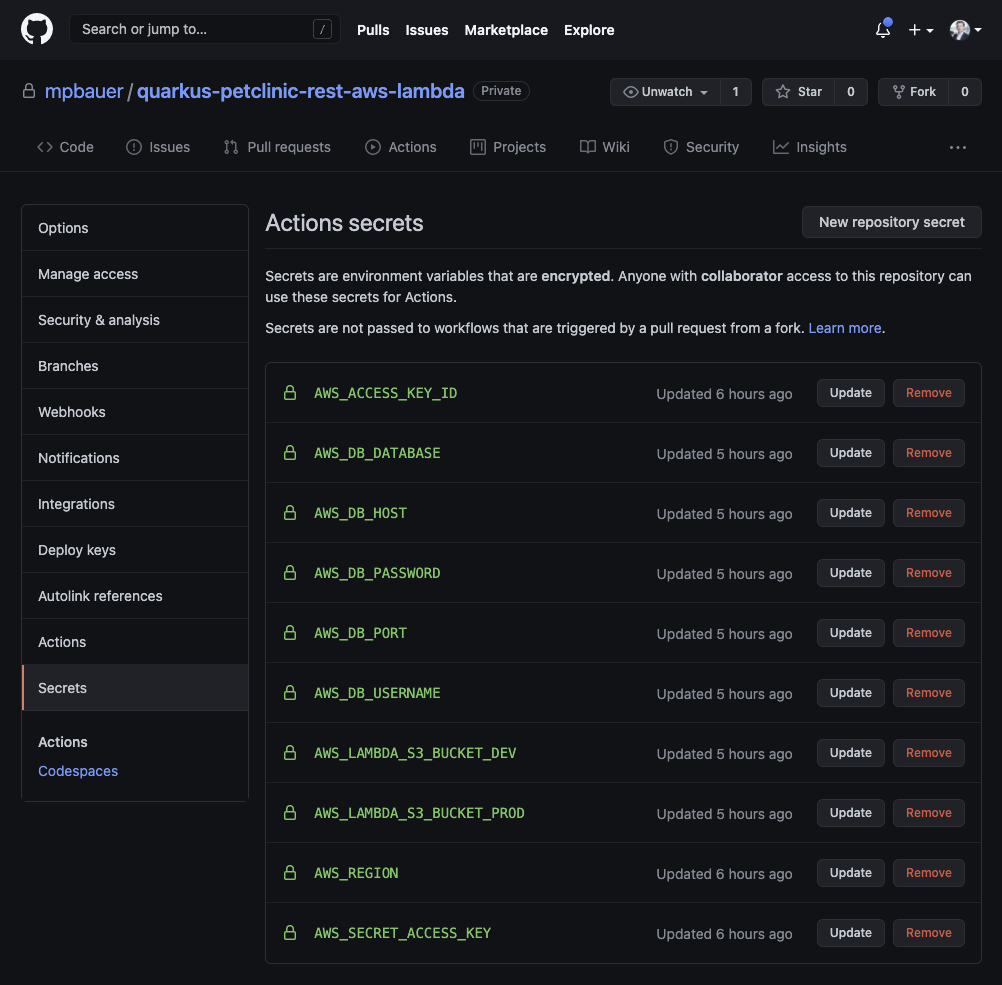Update the AWS_LAMBDA_S3_BUCKET_DEV secret
This screenshot has width=1002, height=985.
pyautogui.click(x=851, y=753)
